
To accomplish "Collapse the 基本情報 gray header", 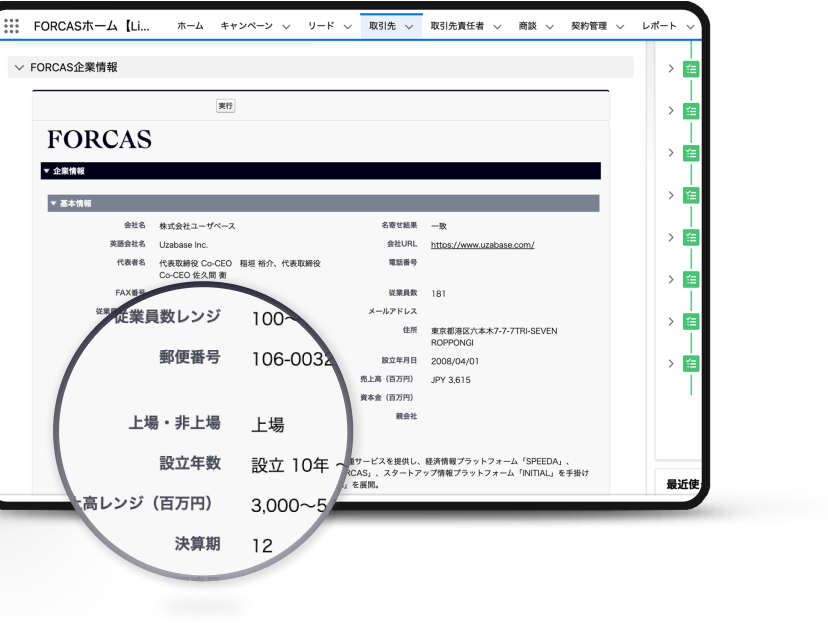I will (x=323, y=203).
